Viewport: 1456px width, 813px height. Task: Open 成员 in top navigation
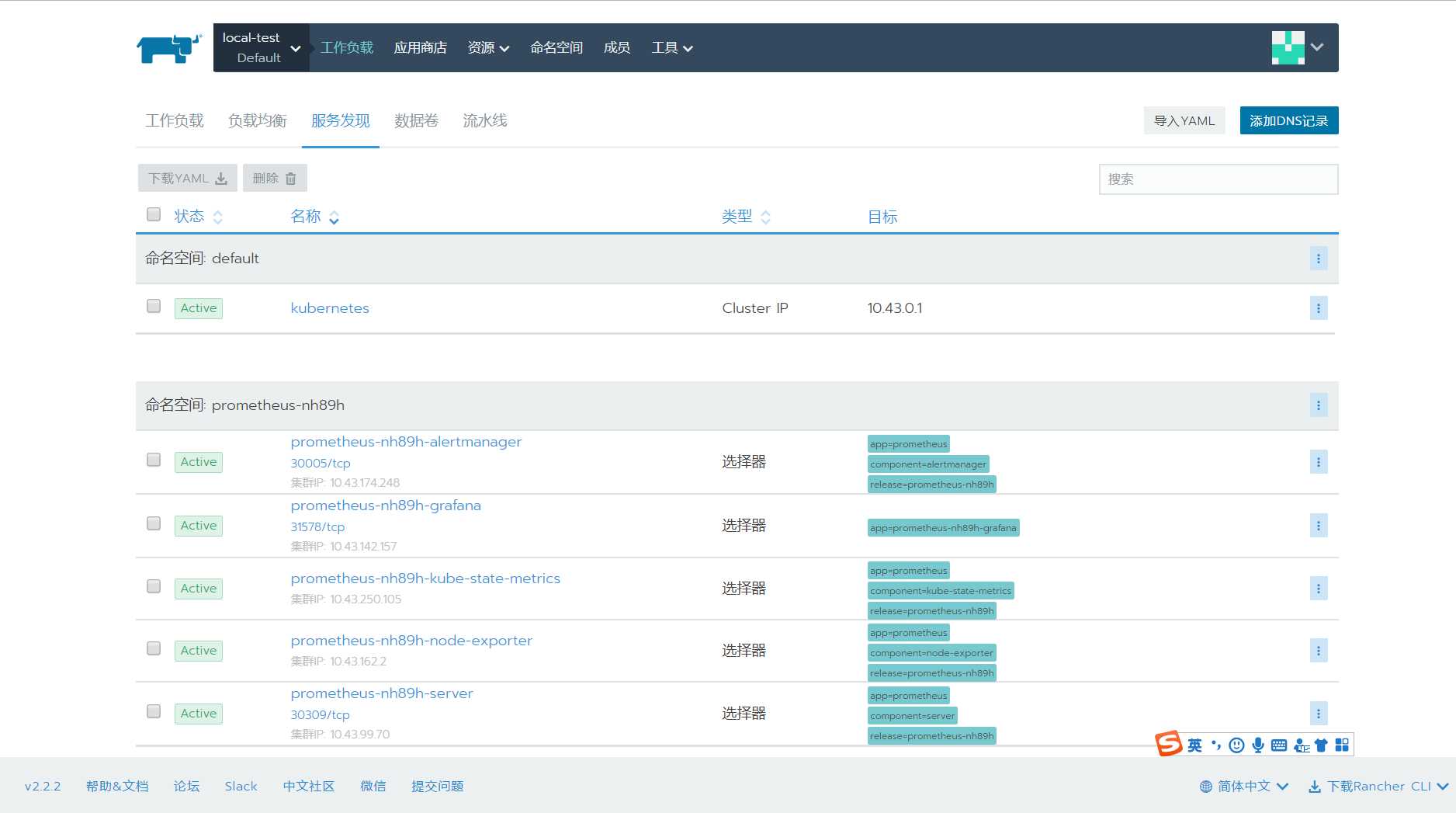coord(617,47)
